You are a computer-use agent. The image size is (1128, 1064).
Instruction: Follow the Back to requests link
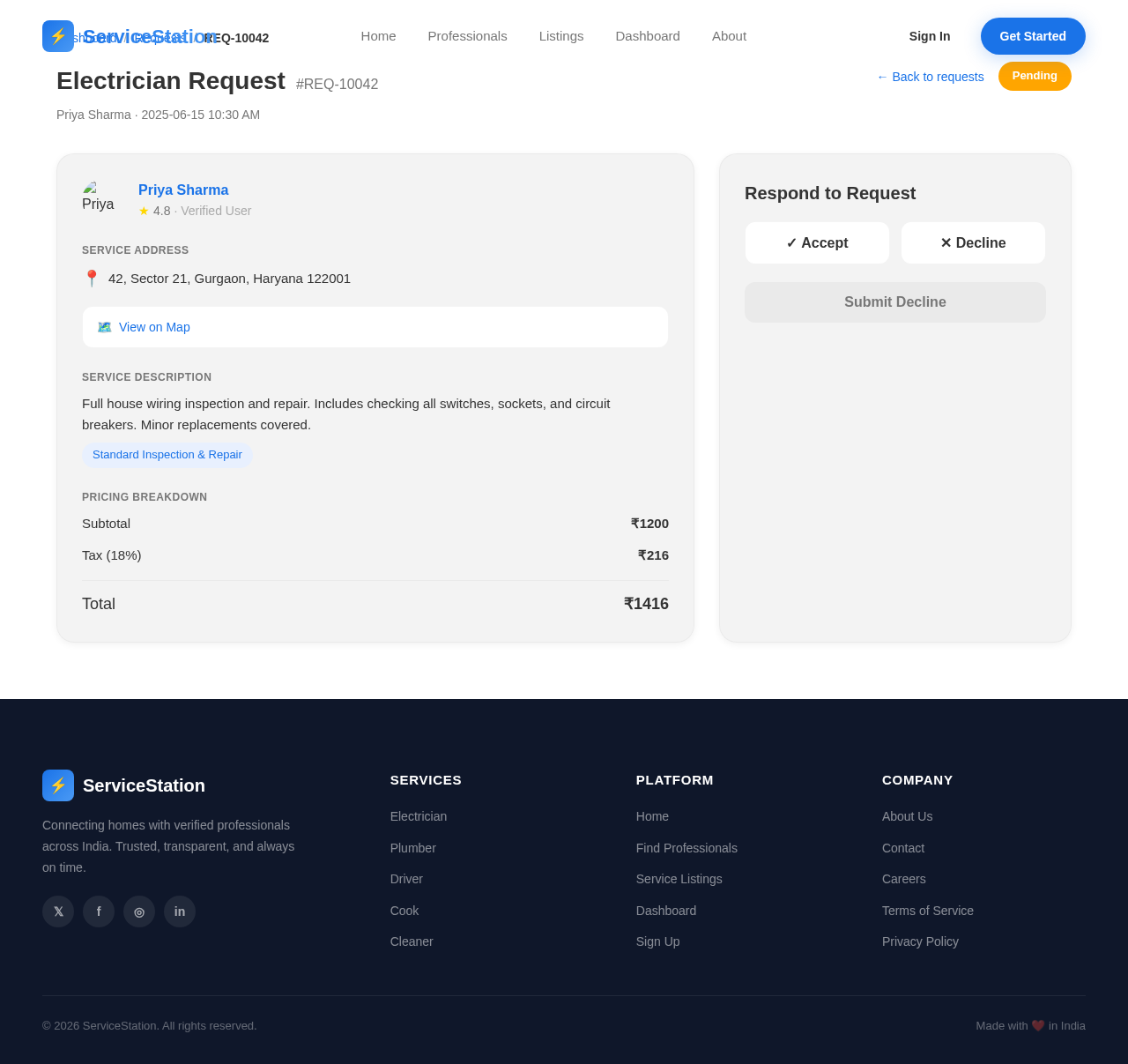(930, 77)
